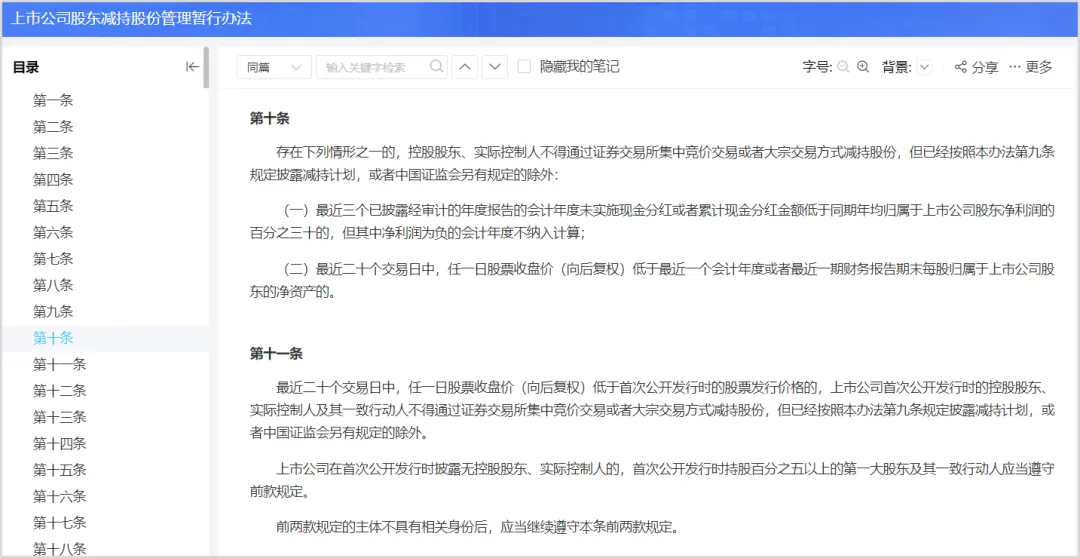Jump to 第十三条 in the contents
This screenshot has height=558, width=1080.
click(60, 417)
